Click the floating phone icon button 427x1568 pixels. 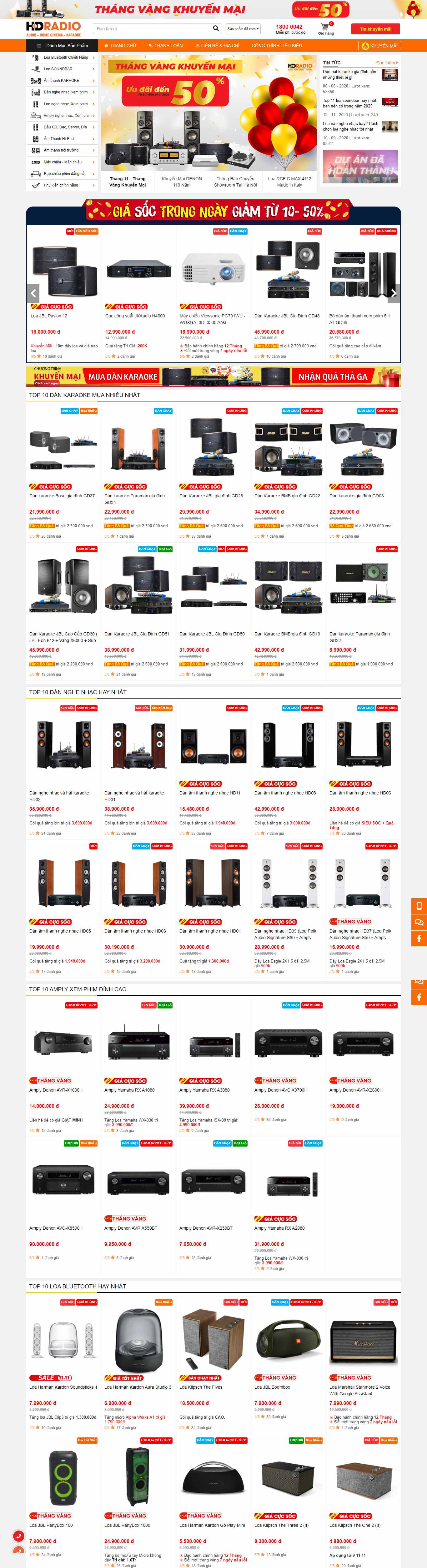[x=419, y=906]
